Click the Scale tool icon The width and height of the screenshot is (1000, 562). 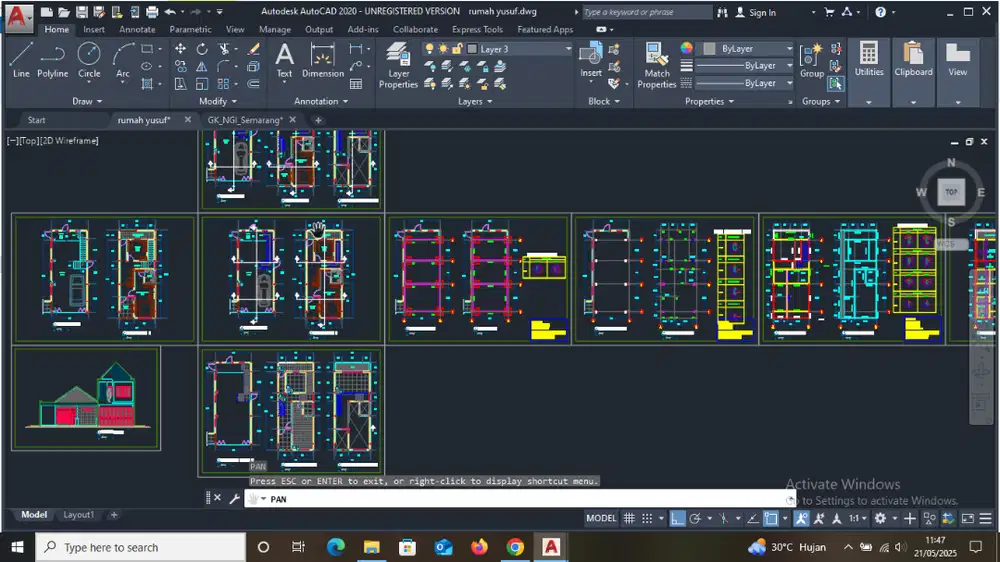click(x=202, y=84)
